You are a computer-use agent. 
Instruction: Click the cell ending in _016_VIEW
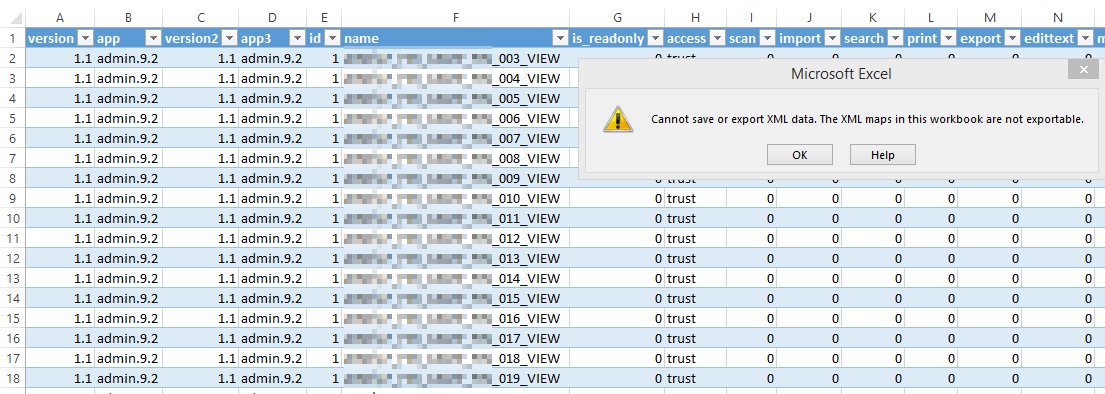point(456,318)
